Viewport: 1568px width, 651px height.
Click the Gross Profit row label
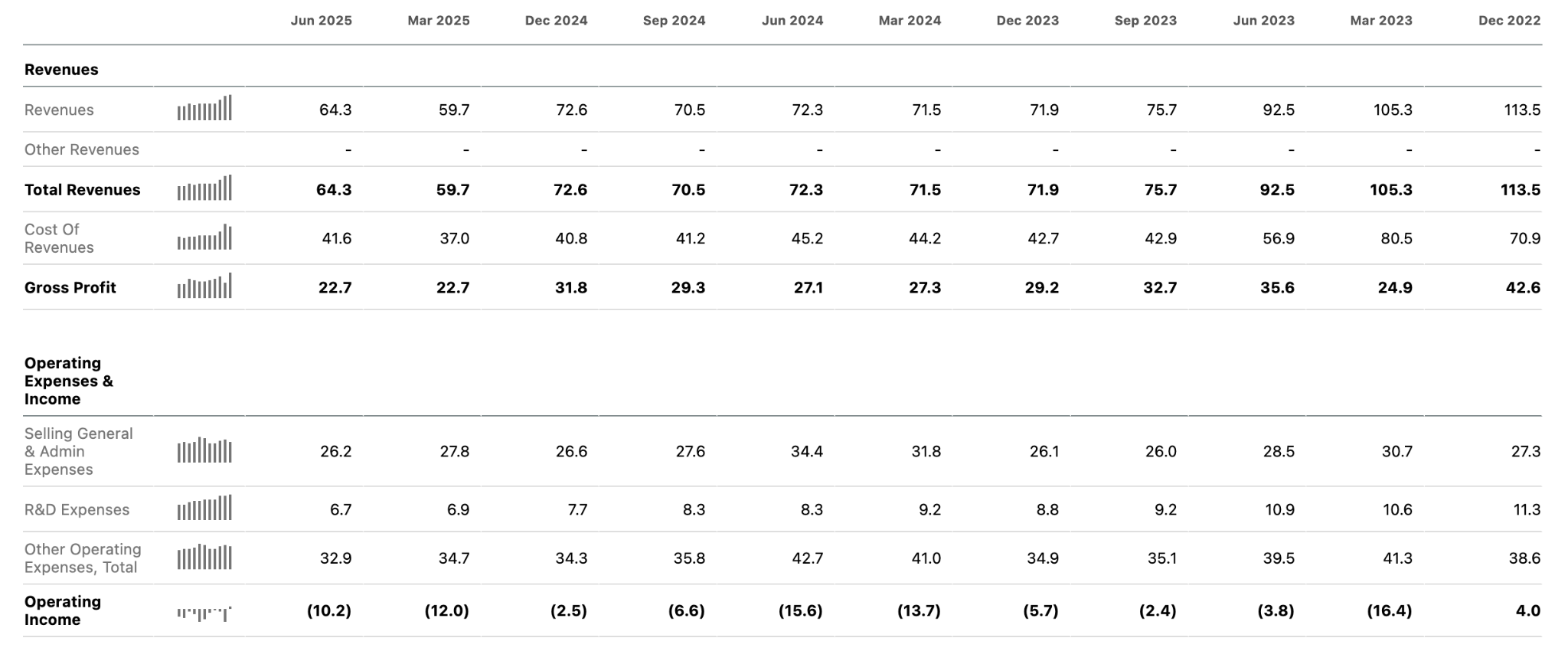click(70, 287)
